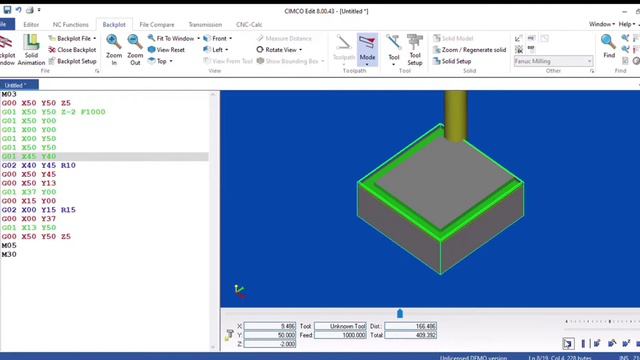This screenshot has width=640, height=360.
Task: Open Fit To Window dropdown arrow
Action: (198, 38)
